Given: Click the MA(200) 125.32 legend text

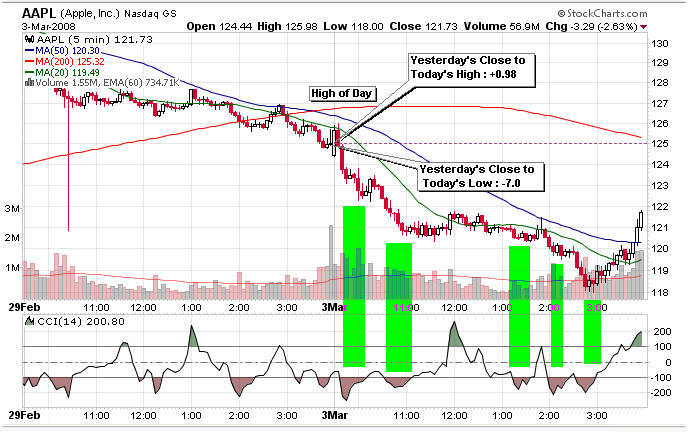Looking at the screenshot, I should 70,62.
